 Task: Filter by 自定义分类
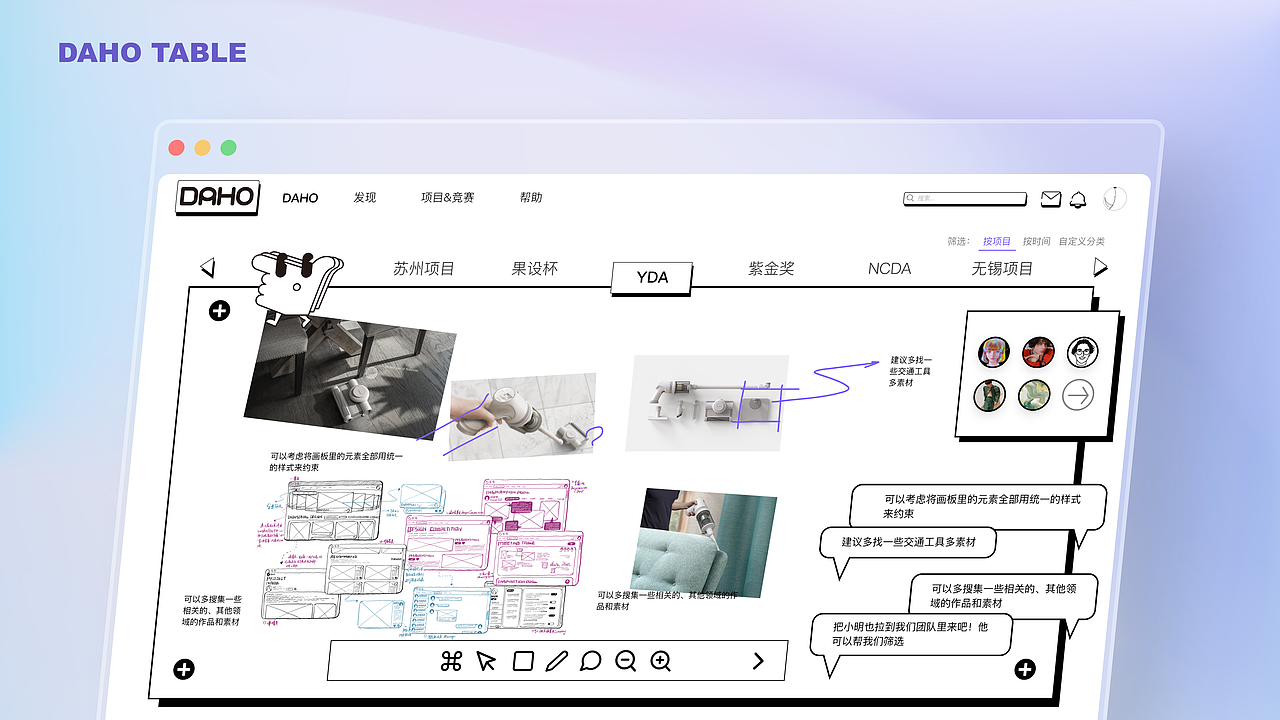click(x=1082, y=241)
